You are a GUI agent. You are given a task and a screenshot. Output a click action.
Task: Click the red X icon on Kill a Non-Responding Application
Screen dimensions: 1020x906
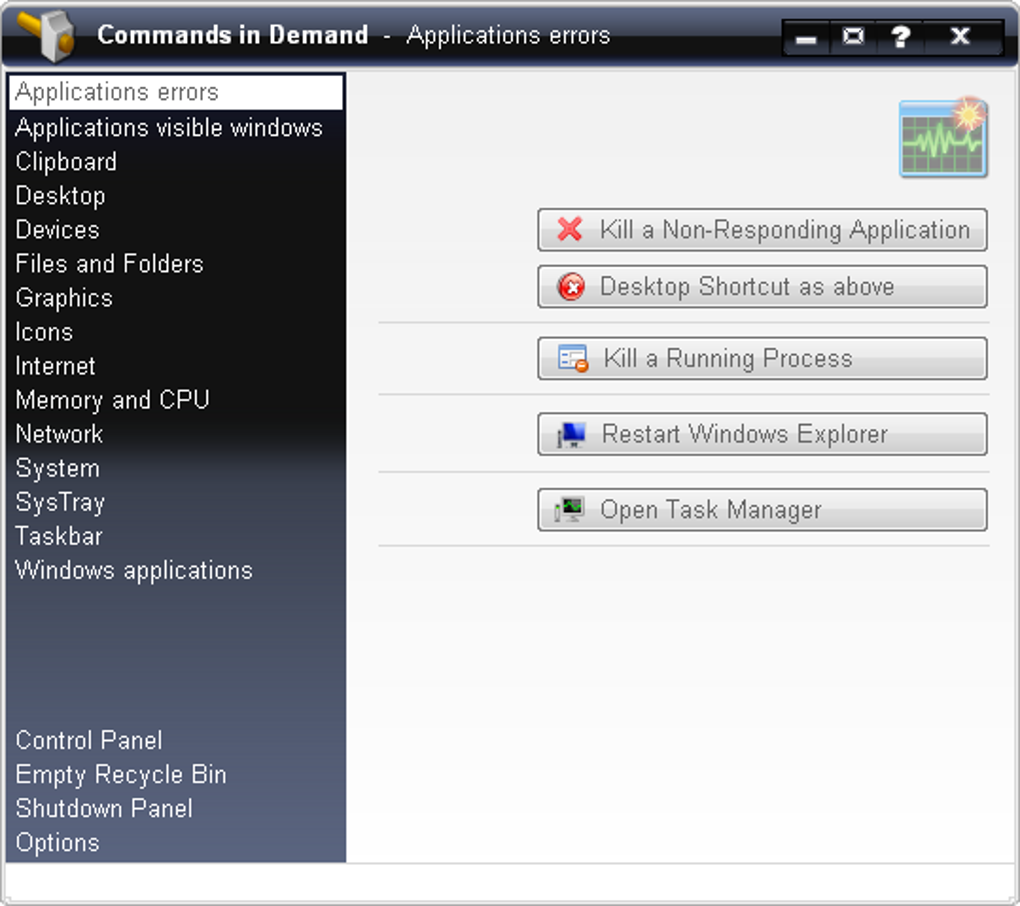coord(570,230)
